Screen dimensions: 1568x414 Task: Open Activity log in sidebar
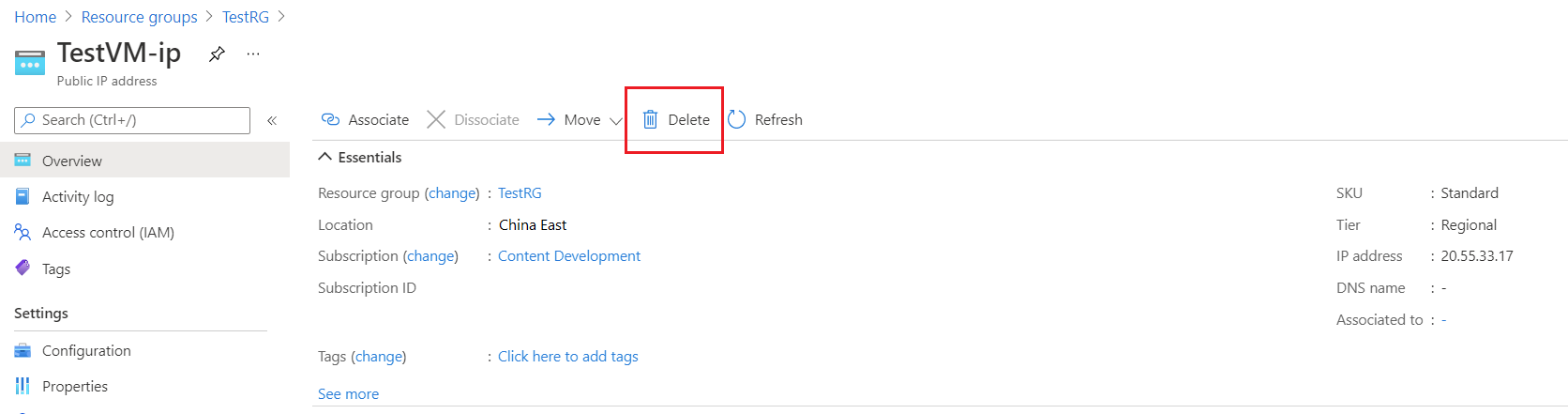78,197
